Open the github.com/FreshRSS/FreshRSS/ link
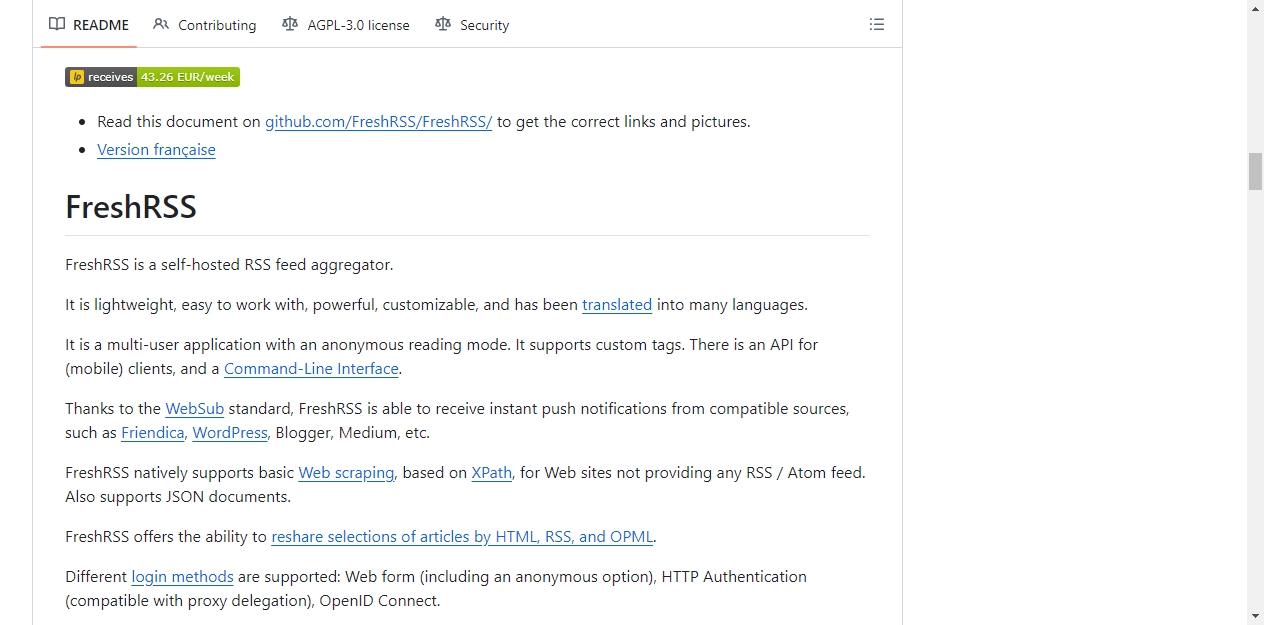Screen dimensions: 1264x625 378,122
